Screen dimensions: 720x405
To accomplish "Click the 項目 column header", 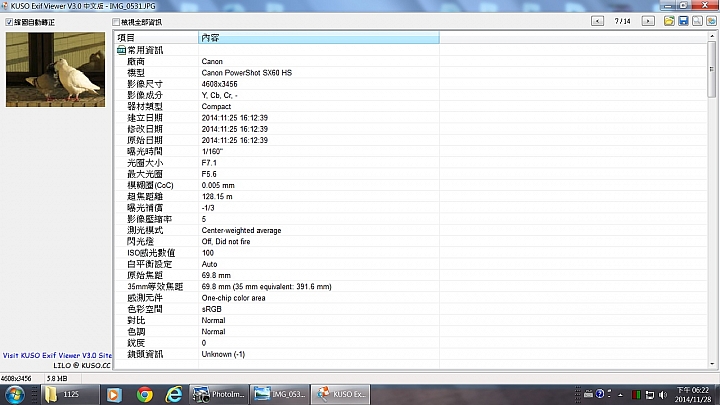I will point(156,38).
